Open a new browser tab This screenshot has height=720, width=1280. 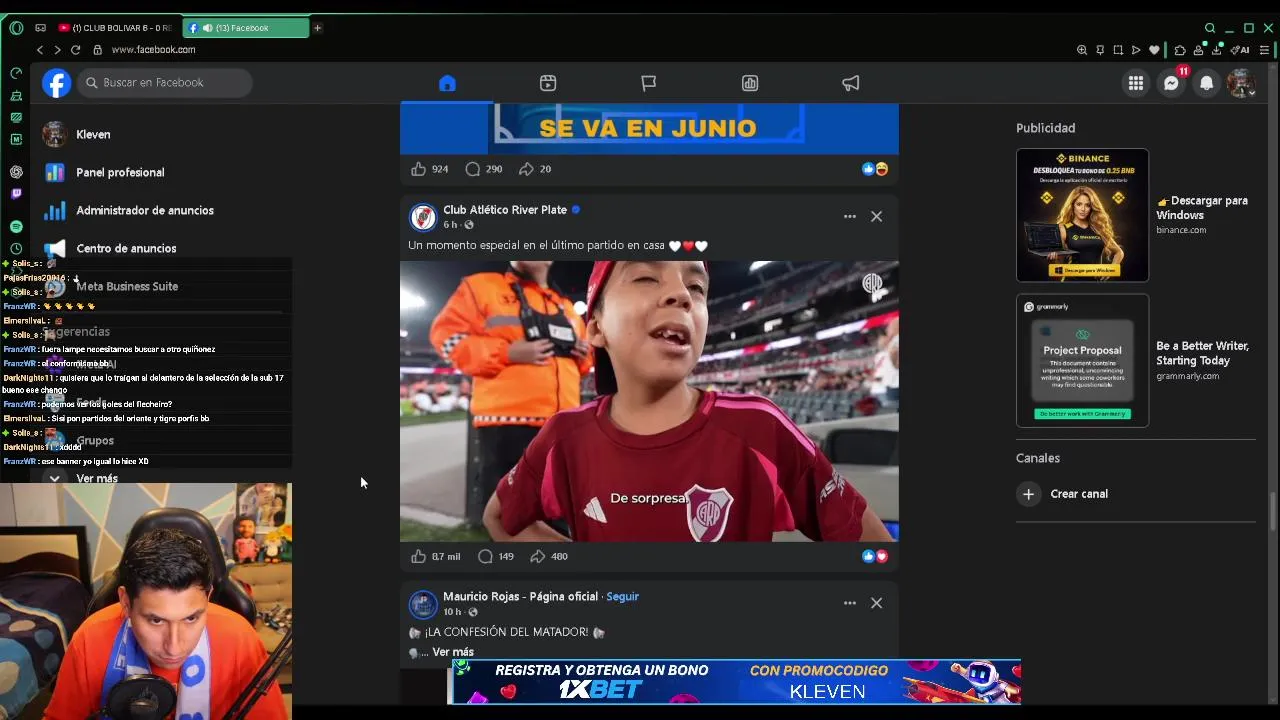tap(317, 28)
